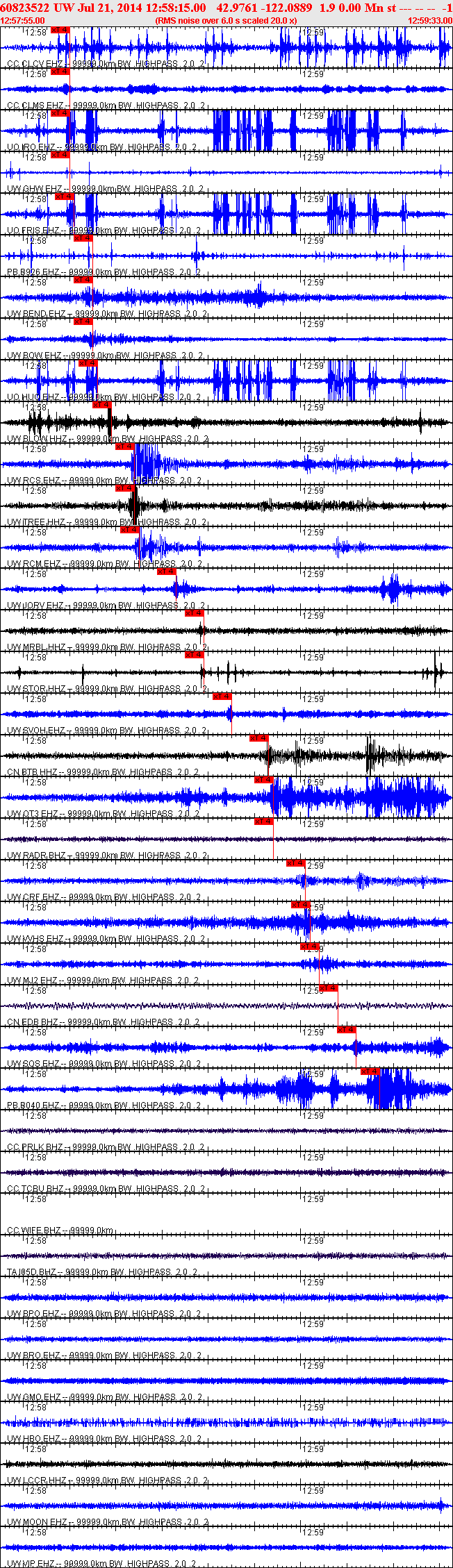The height and width of the screenshot is (1568, 453).
Task: Click the red pick flag on CLMS trace
Action: point(60,72)
